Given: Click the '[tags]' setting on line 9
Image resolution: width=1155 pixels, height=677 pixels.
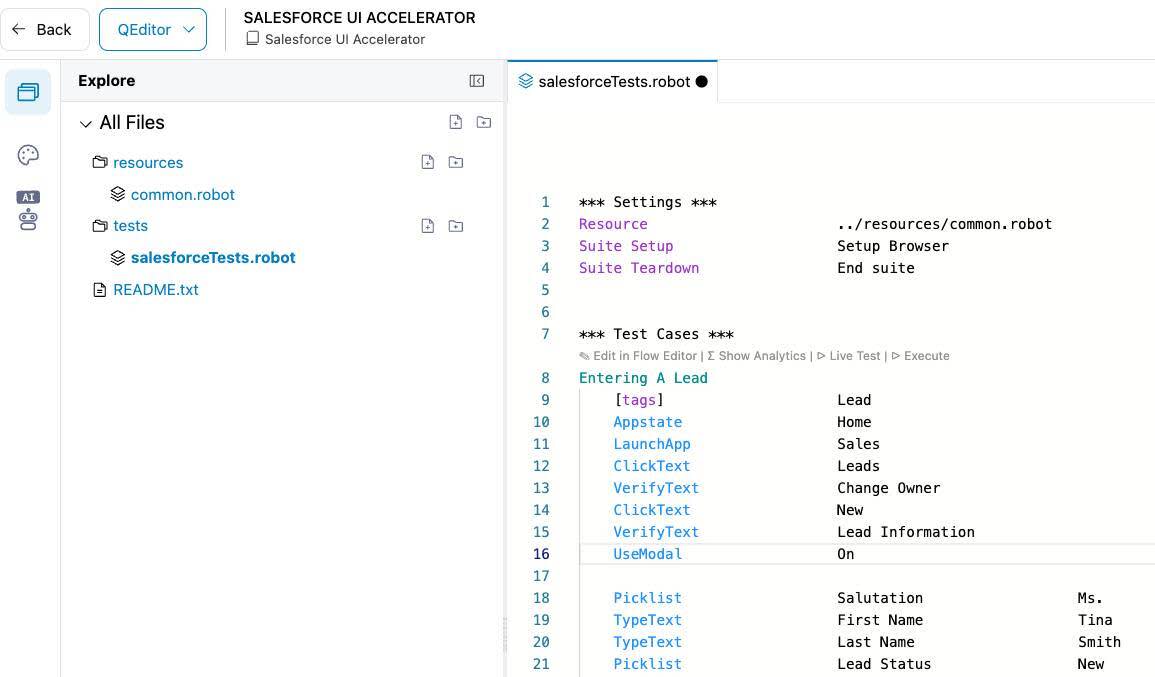Looking at the screenshot, I should click(639, 400).
